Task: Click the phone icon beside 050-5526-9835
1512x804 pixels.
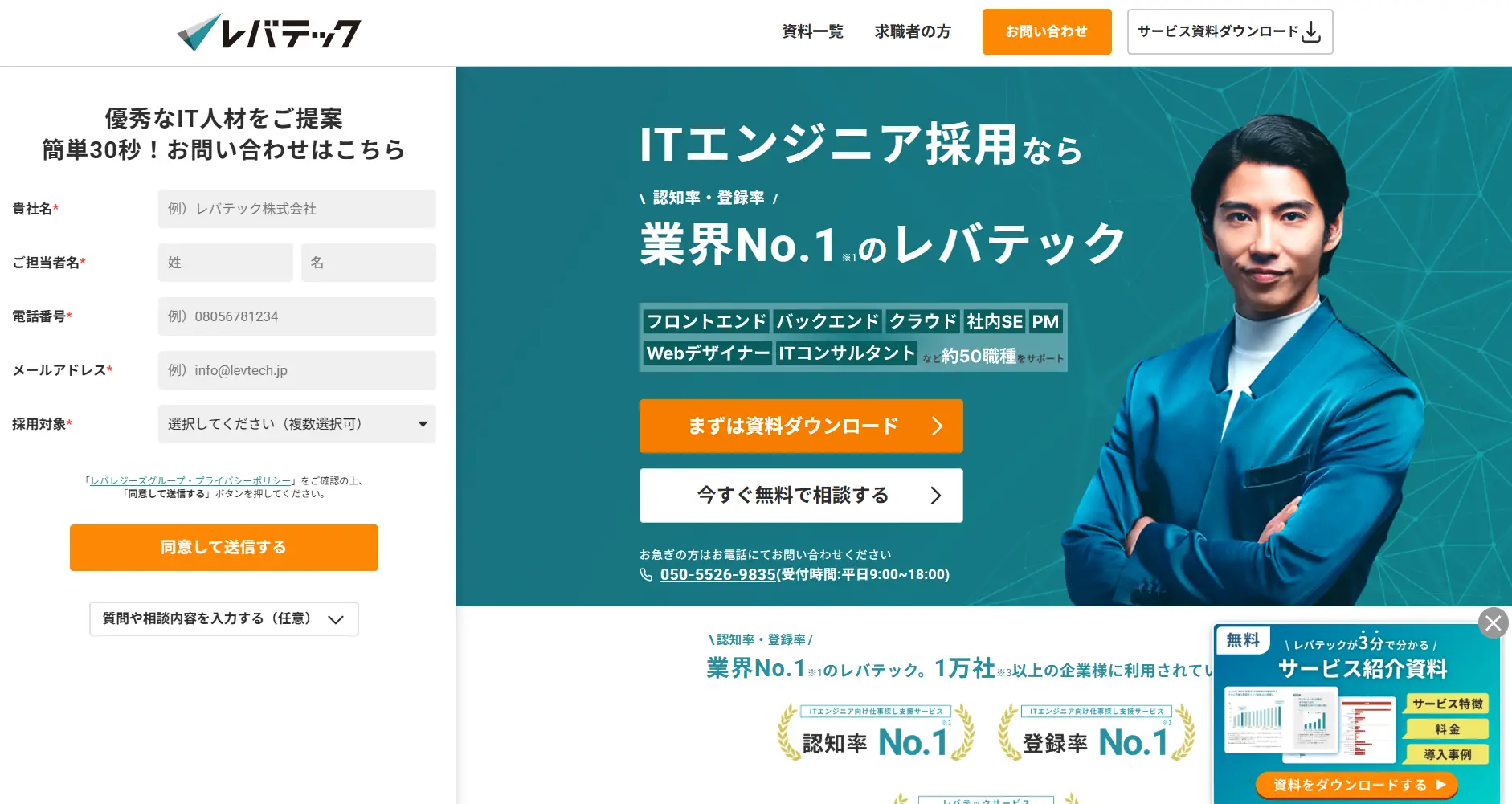Action: [x=646, y=574]
